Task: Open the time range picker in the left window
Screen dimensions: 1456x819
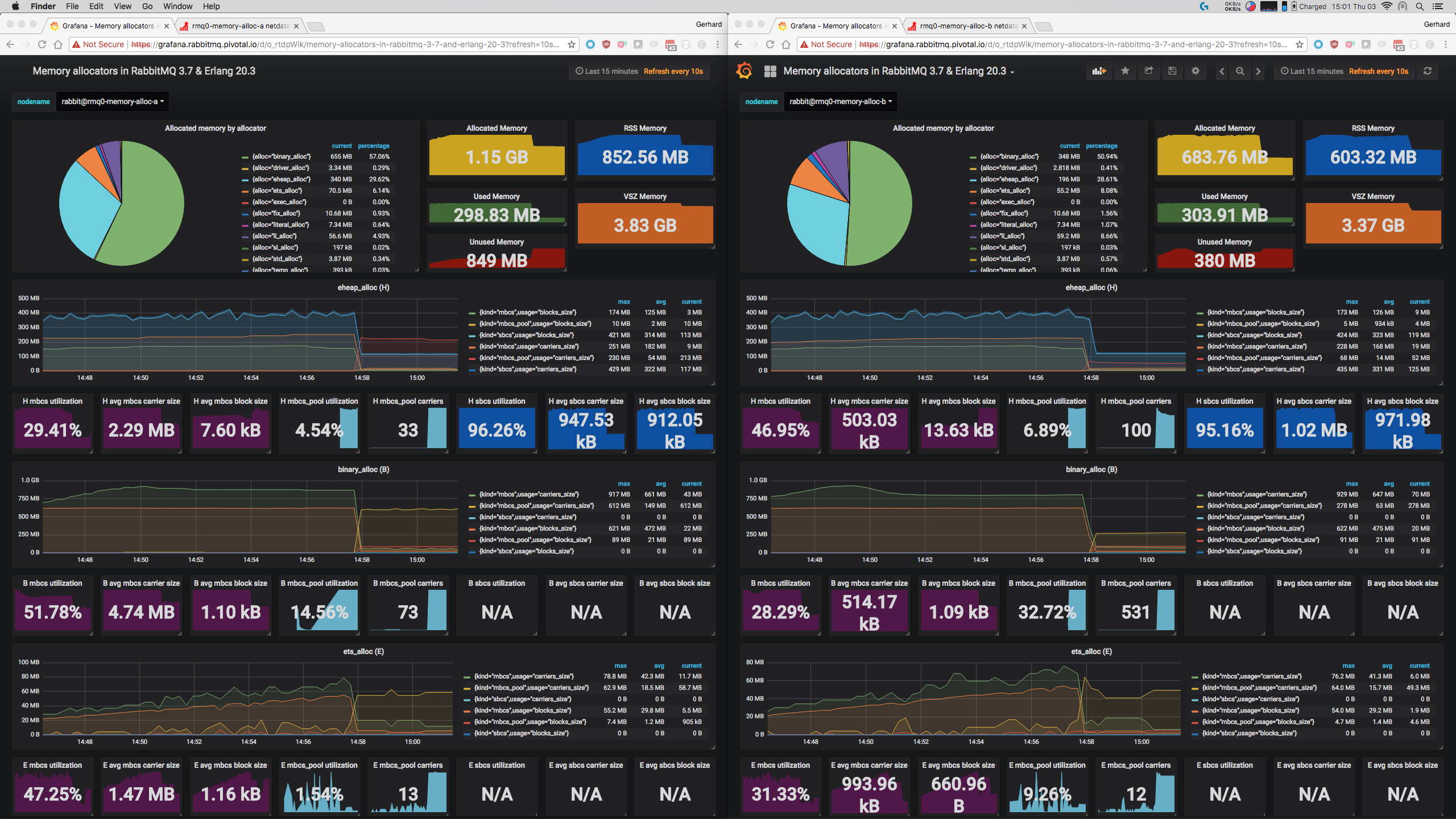Action: point(639,71)
